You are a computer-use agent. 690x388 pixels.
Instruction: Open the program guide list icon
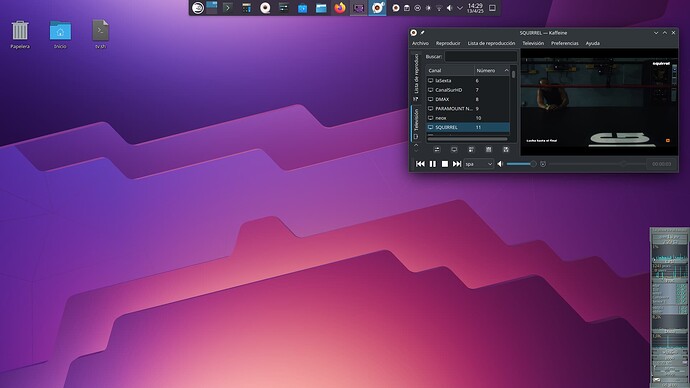click(471, 150)
